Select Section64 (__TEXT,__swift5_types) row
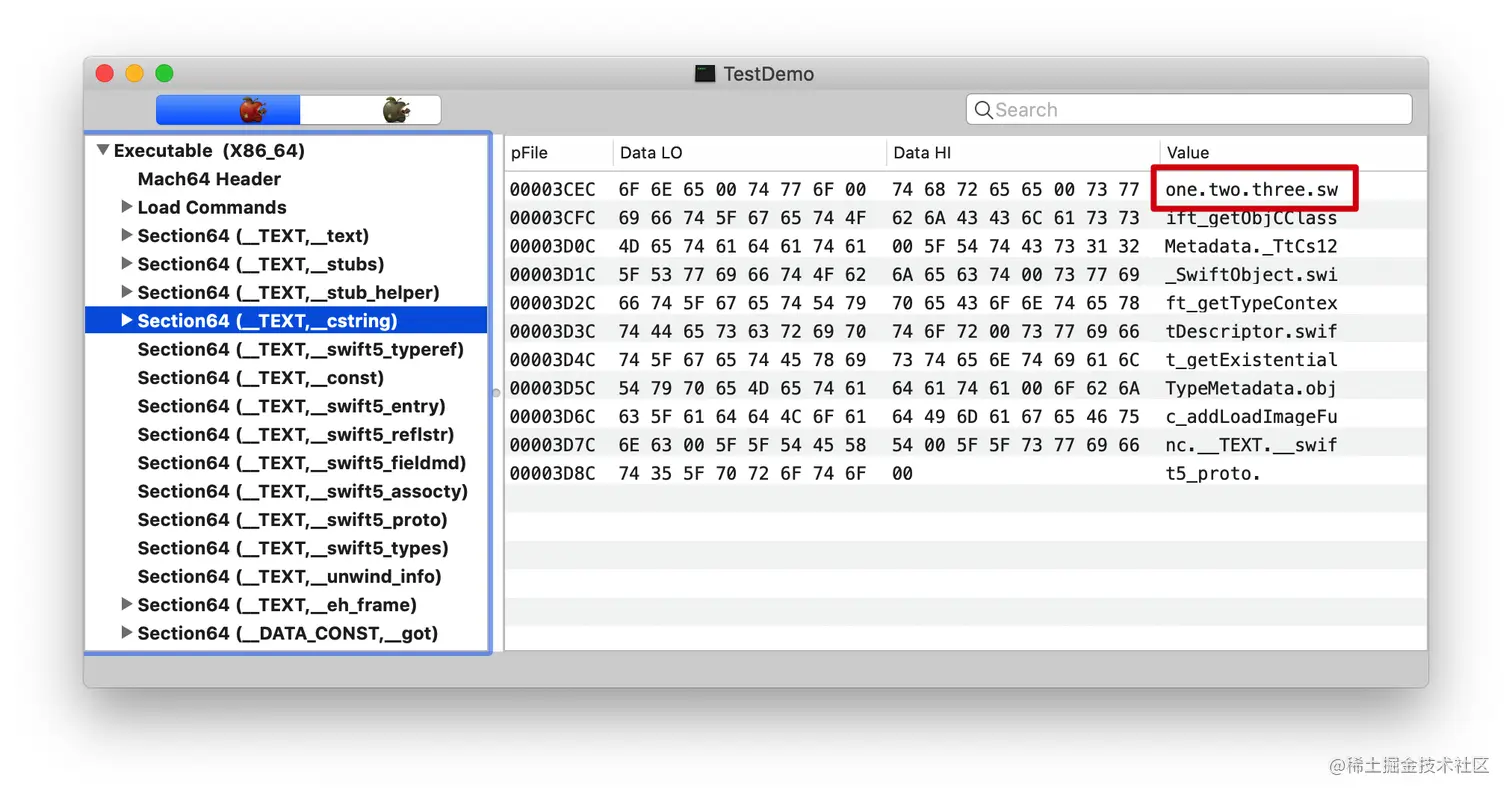1512x798 pixels. pos(293,548)
